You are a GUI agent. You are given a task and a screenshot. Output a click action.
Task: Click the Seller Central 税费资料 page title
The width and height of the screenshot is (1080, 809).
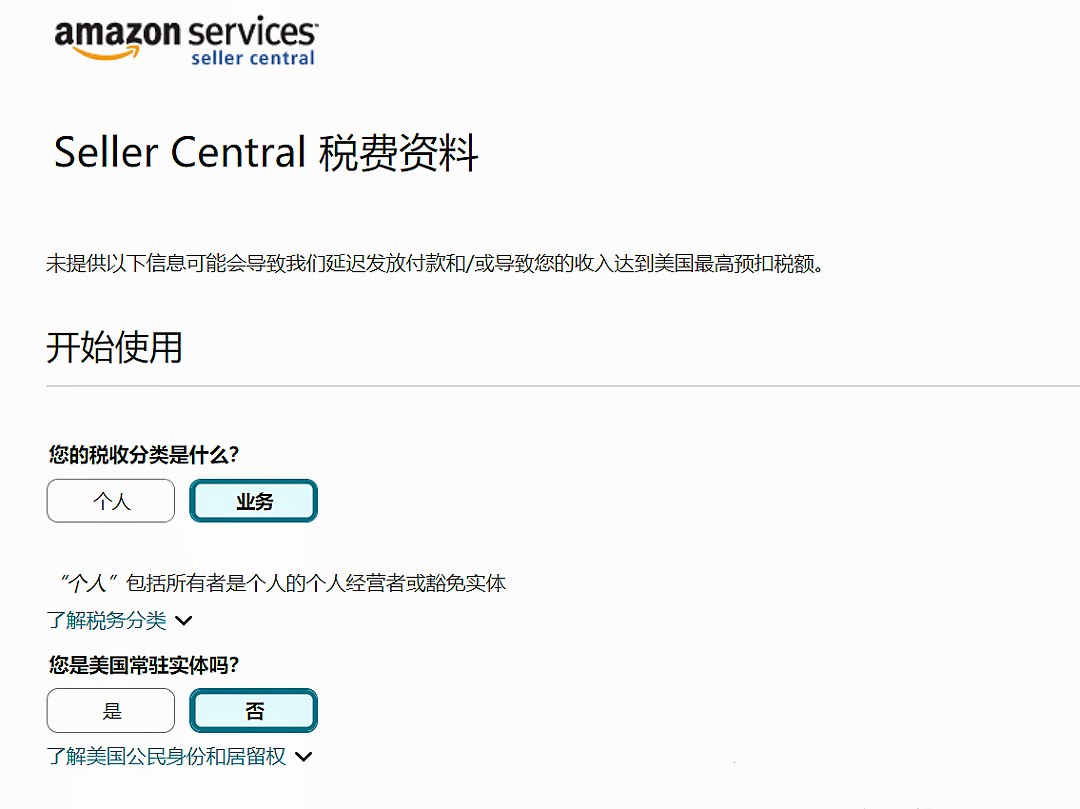click(266, 153)
